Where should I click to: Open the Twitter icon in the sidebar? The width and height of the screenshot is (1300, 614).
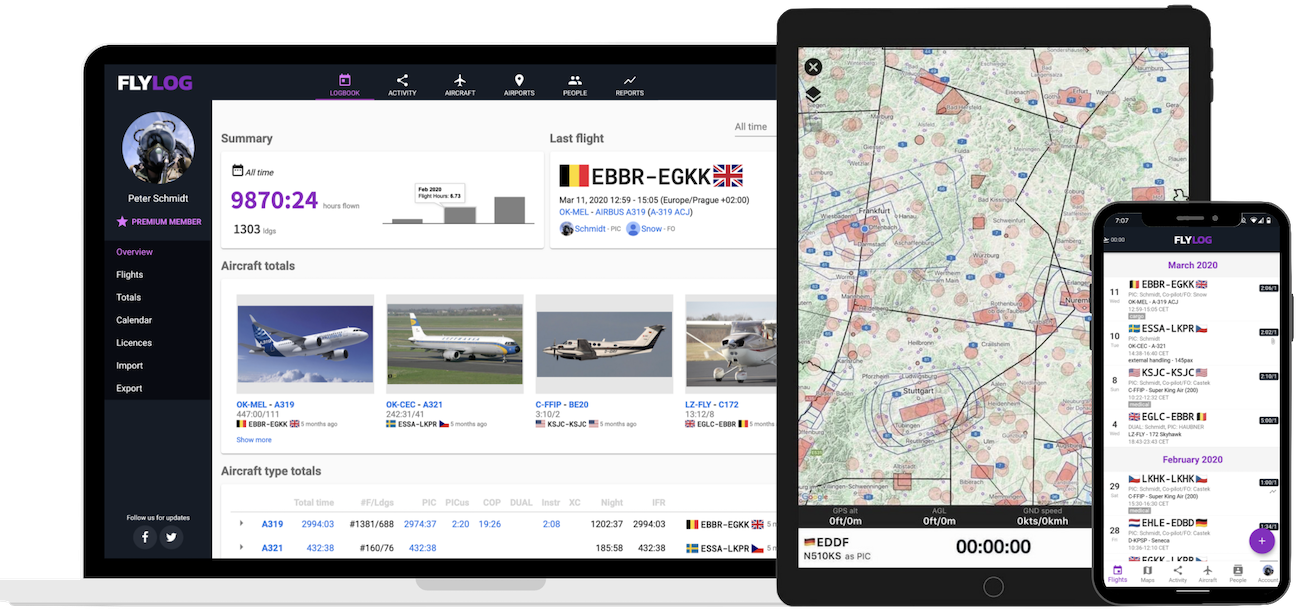point(171,537)
